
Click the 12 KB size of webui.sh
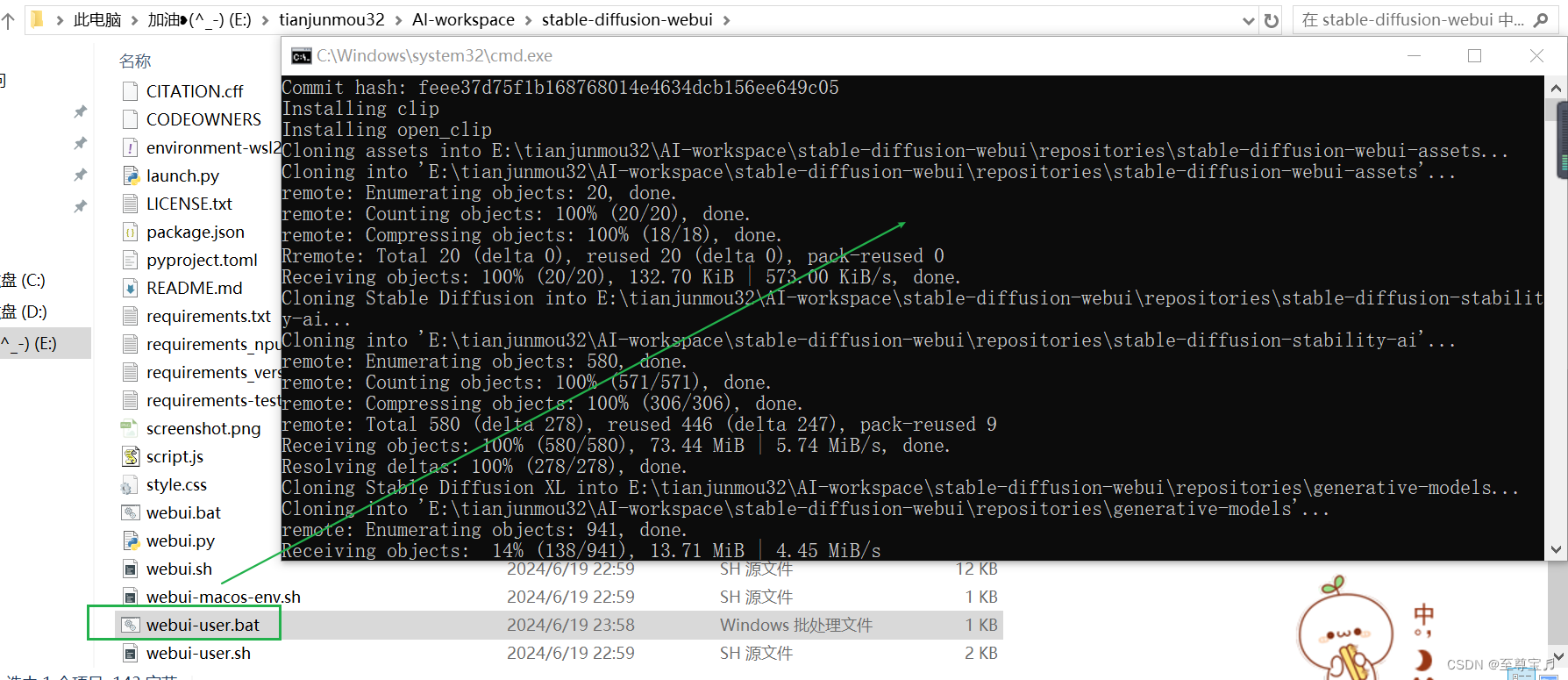pos(977,569)
